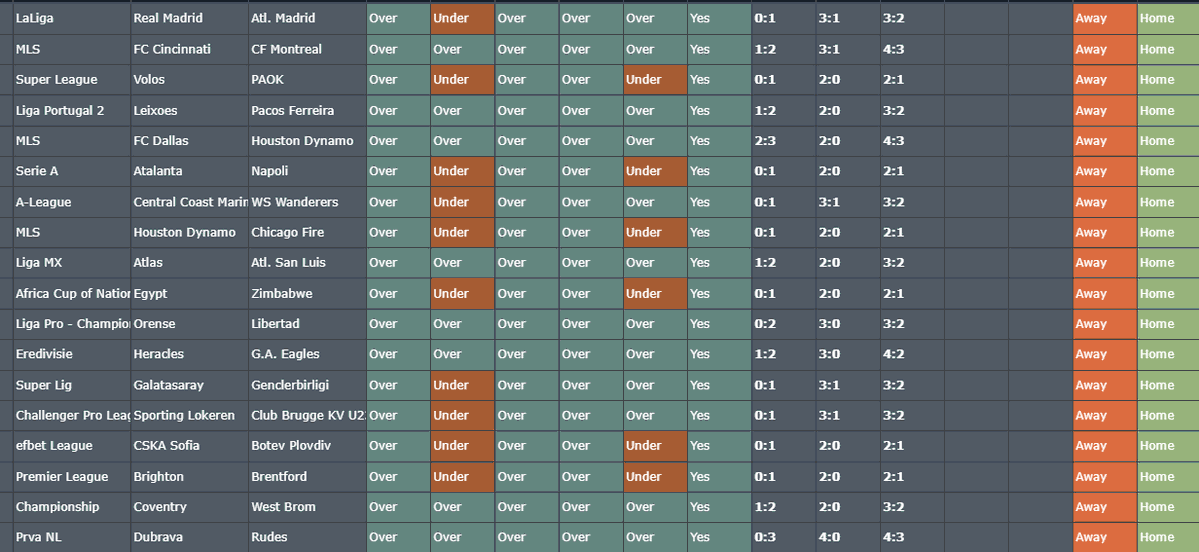Click the 2:3 score in FC Dallas row
1199x552 pixels.
tap(765, 141)
